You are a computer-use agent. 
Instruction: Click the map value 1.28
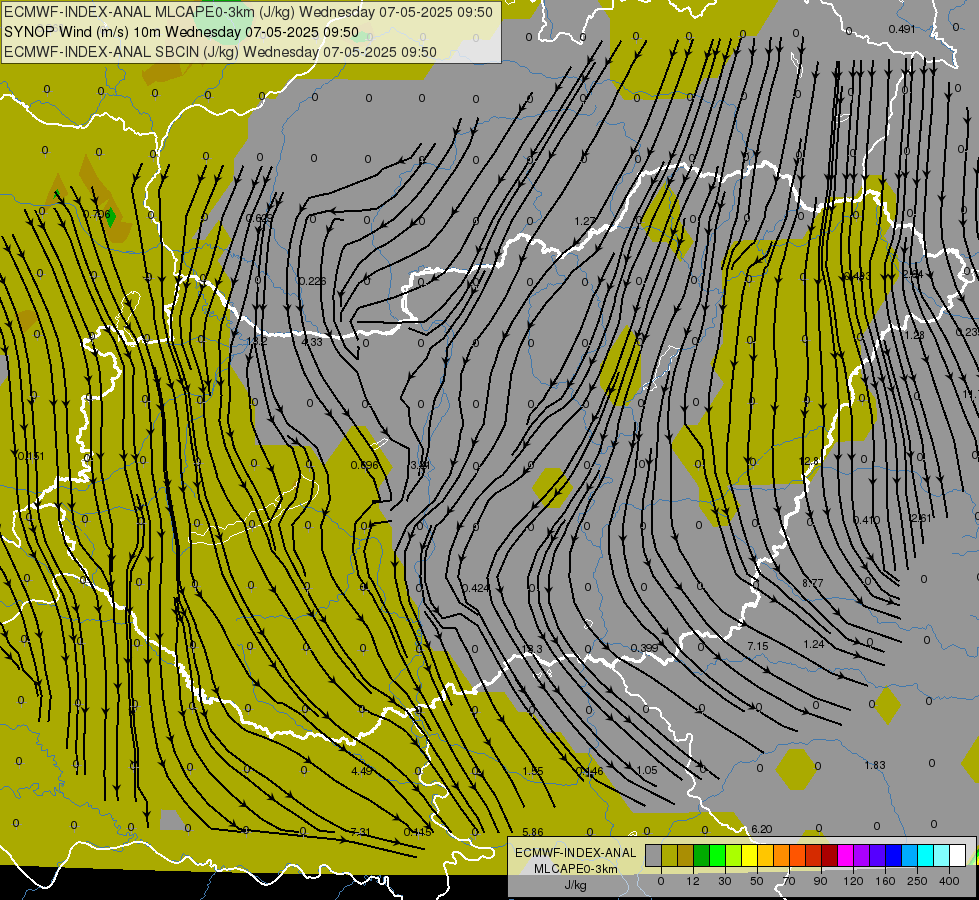click(914, 335)
